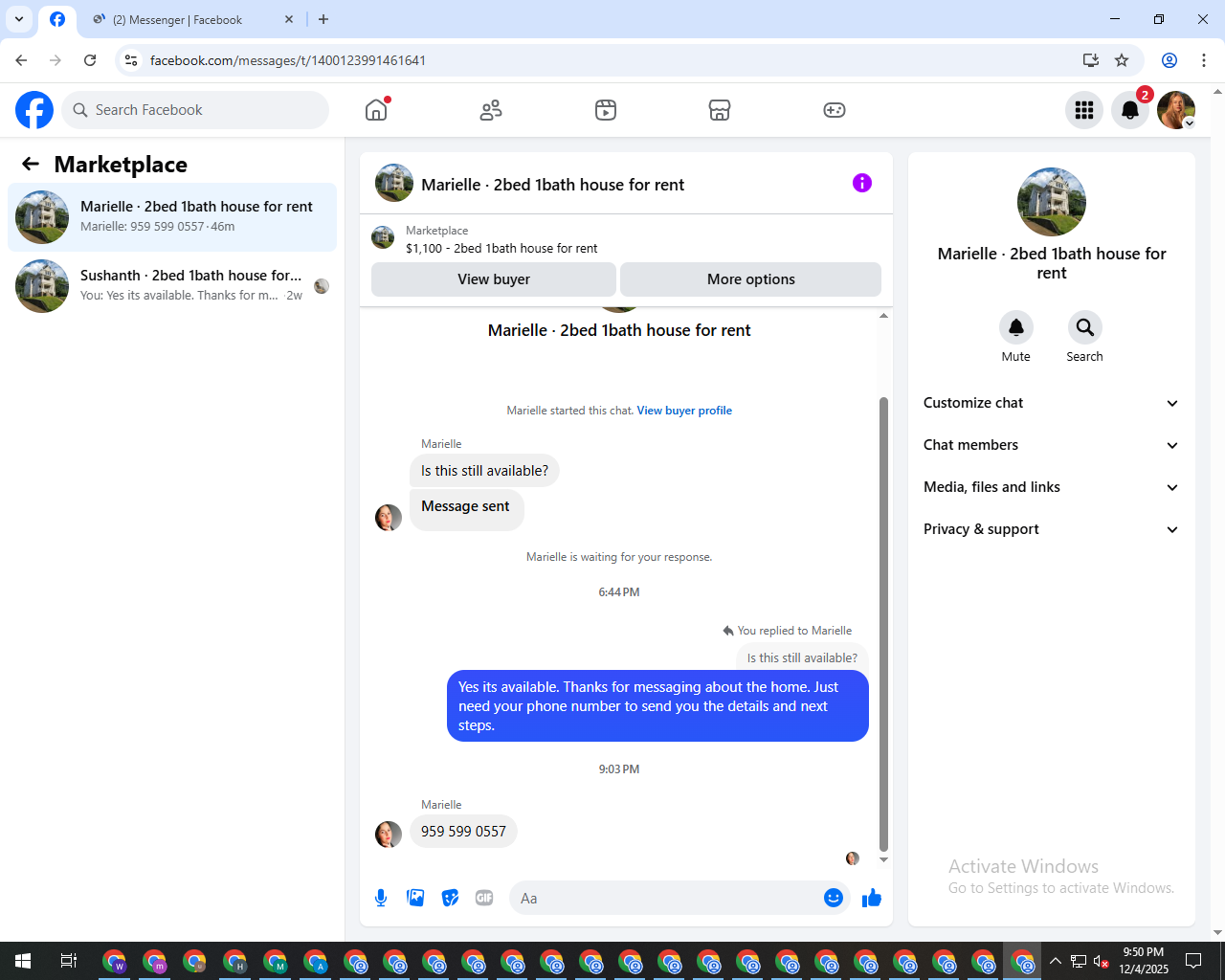Viewport: 1225px width, 980px height.
Task: Expand the Privacy & support section
Action: point(1051,529)
